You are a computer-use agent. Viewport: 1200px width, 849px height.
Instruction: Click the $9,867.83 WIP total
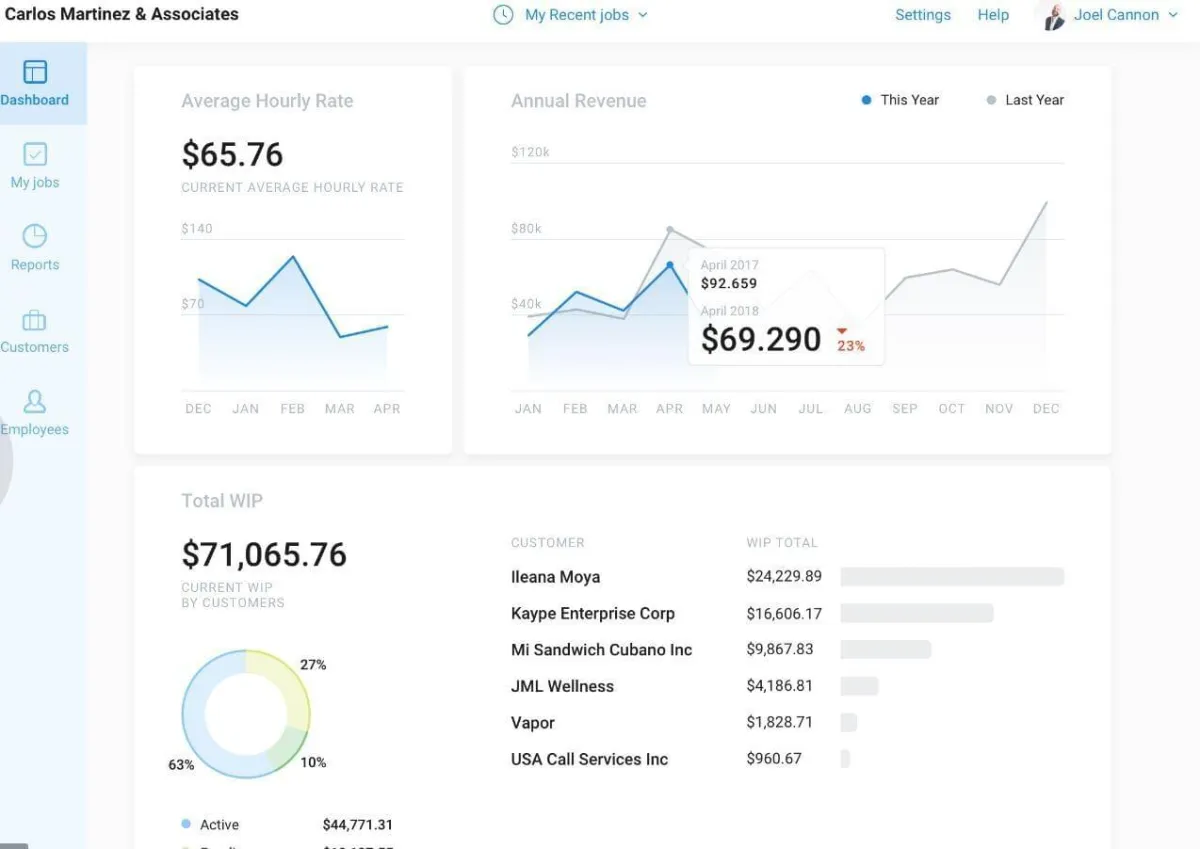point(780,649)
